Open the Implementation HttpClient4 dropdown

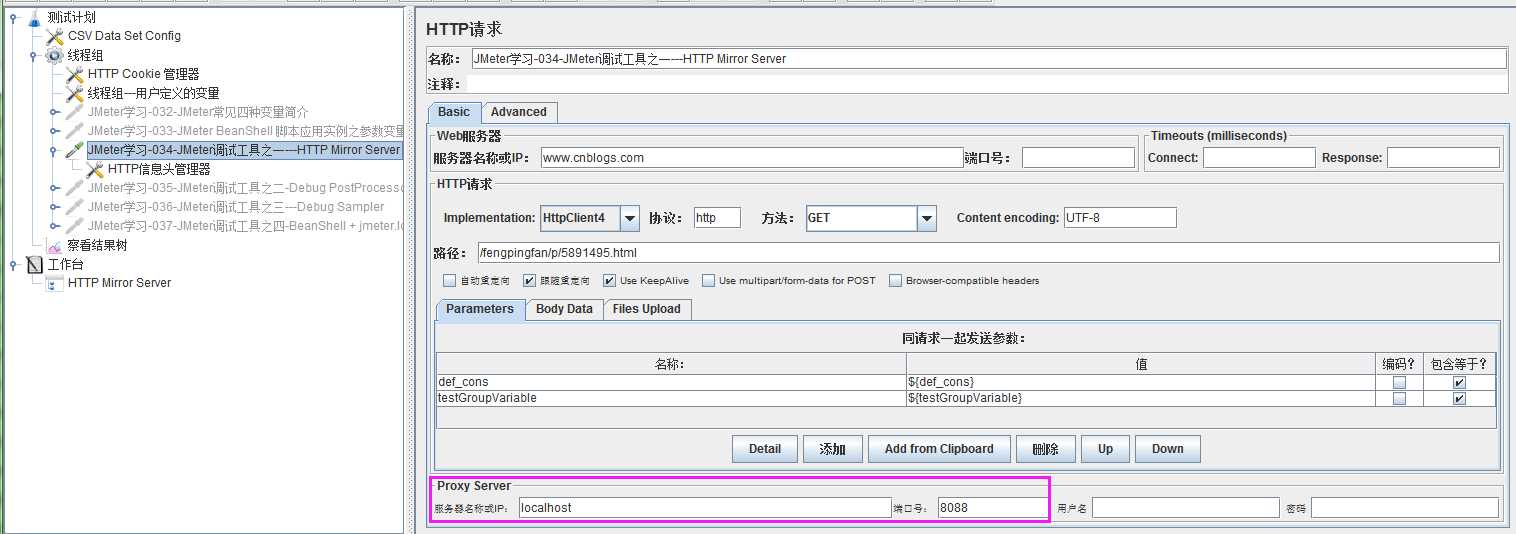(x=630, y=218)
